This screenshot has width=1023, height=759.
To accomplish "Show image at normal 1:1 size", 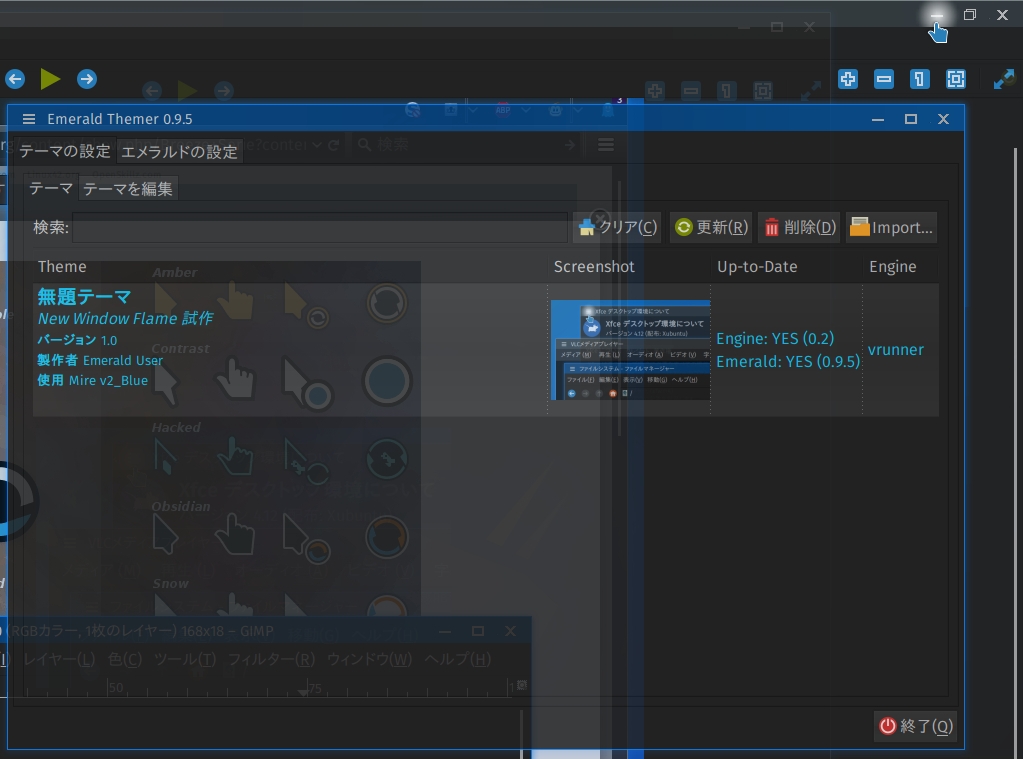I will [x=919, y=79].
